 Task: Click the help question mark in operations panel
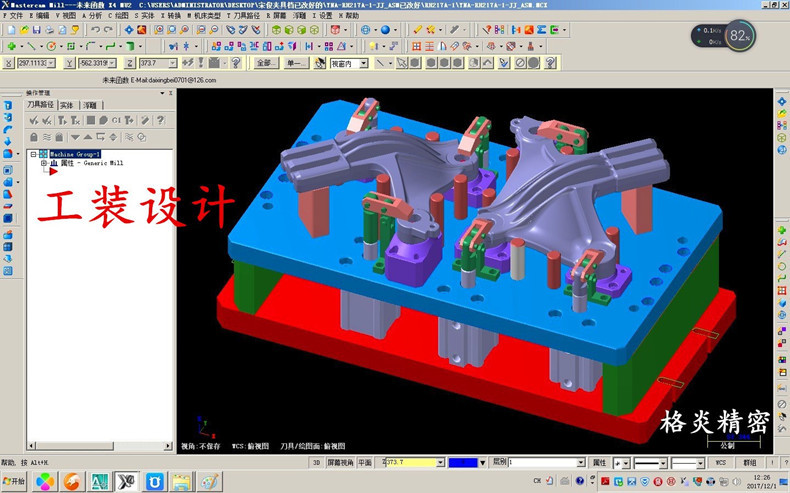click(160, 121)
